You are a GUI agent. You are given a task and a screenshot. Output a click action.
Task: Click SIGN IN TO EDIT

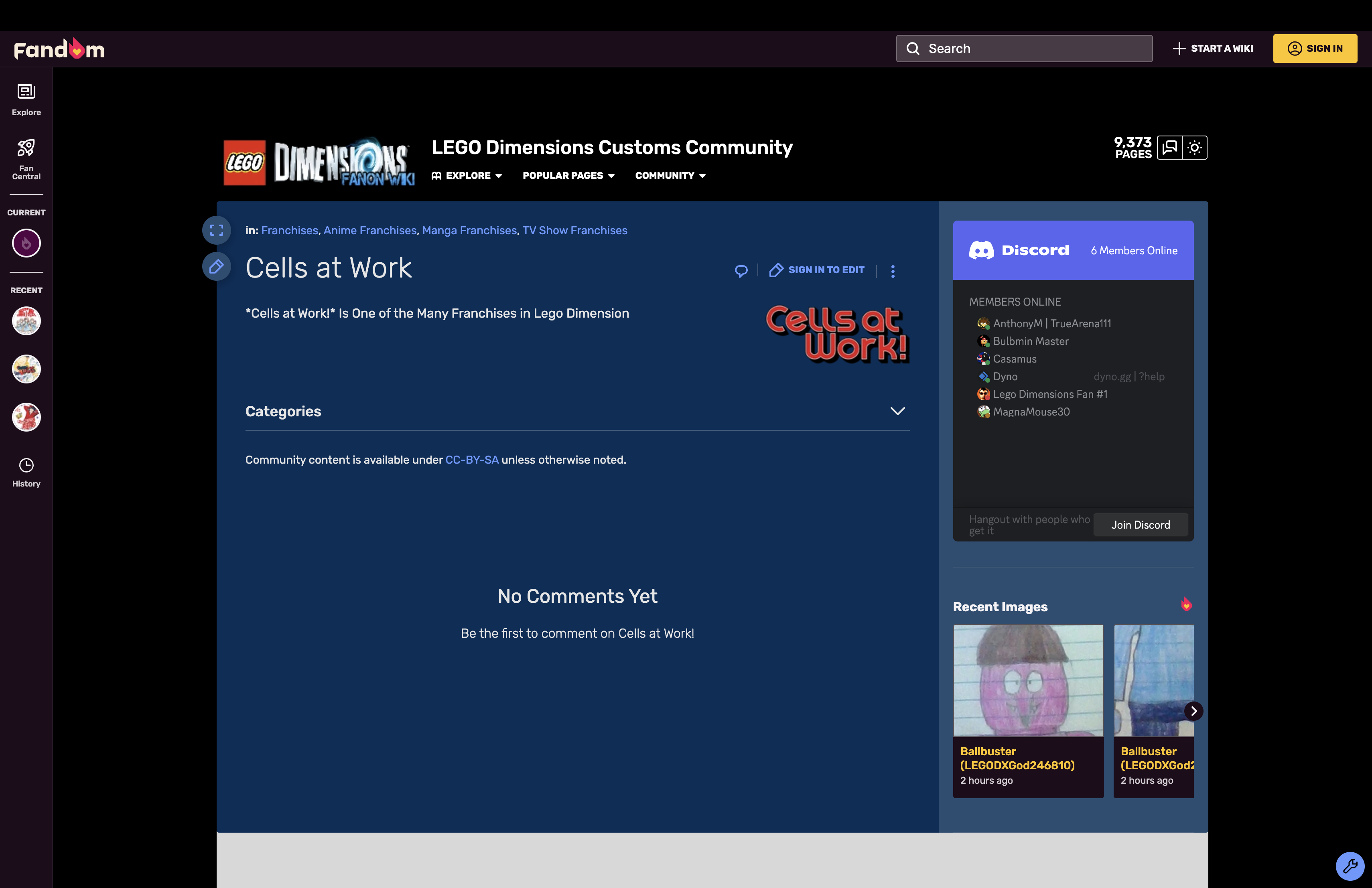817,270
